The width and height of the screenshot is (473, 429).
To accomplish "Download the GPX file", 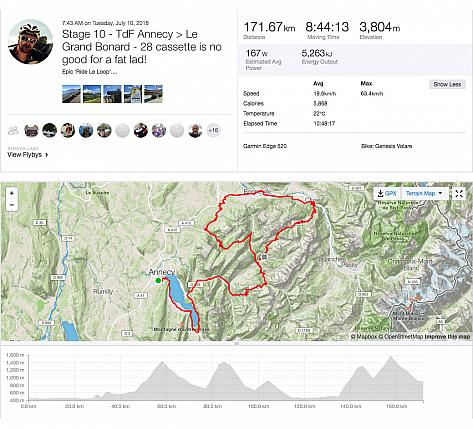I will point(387,193).
